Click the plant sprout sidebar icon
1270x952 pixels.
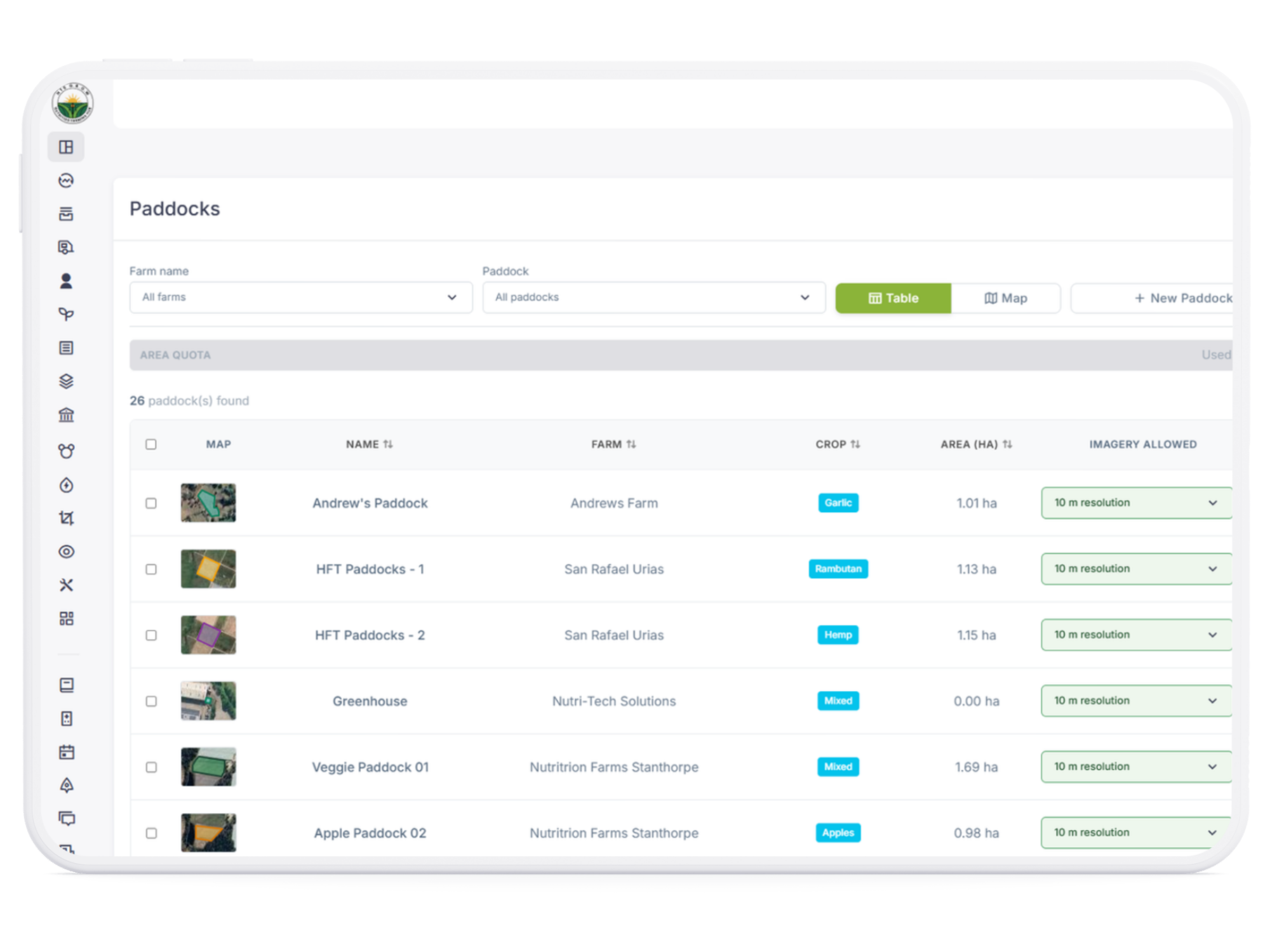pos(66,314)
